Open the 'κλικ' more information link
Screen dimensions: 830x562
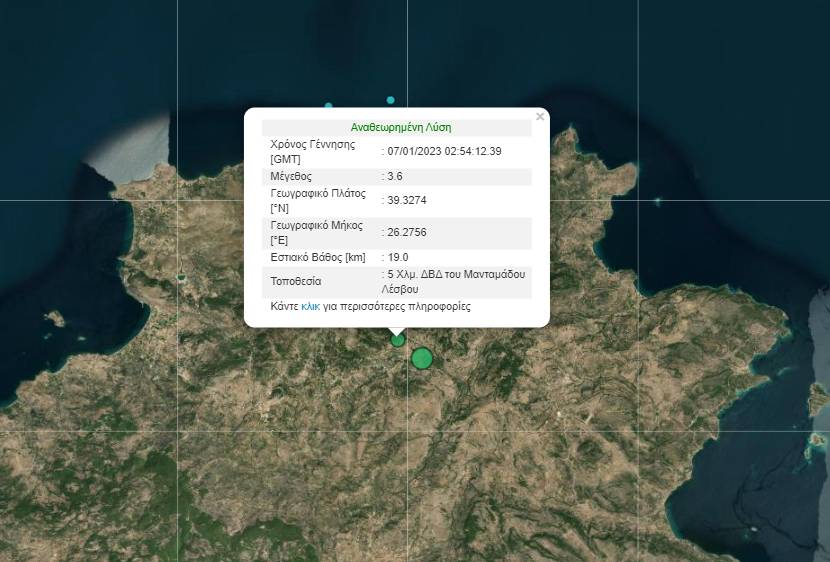pos(310,307)
